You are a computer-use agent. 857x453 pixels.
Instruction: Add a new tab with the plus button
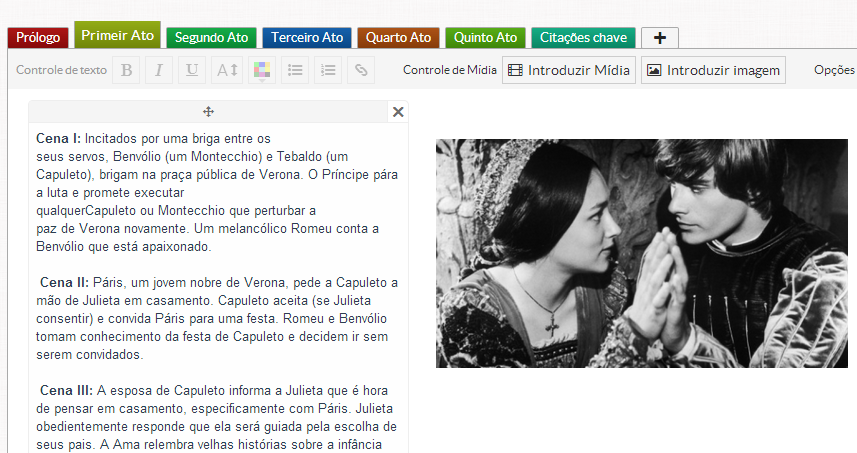(660, 38)
